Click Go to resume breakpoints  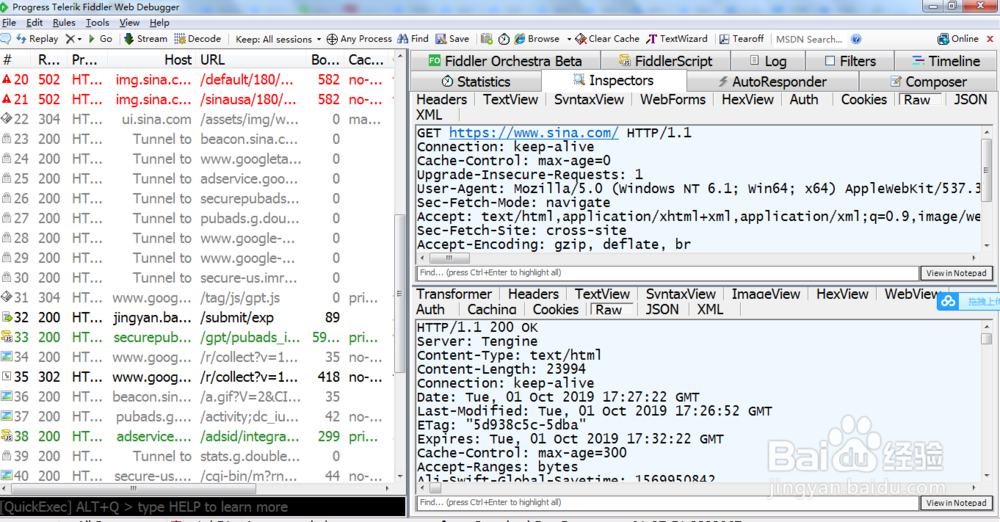[x=100, y=39]
